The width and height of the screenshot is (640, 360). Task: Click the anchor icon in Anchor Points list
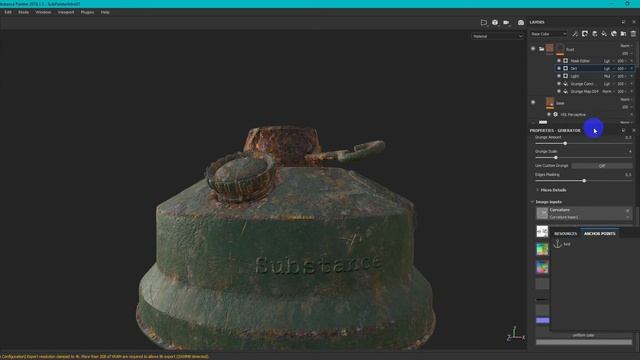557,244
